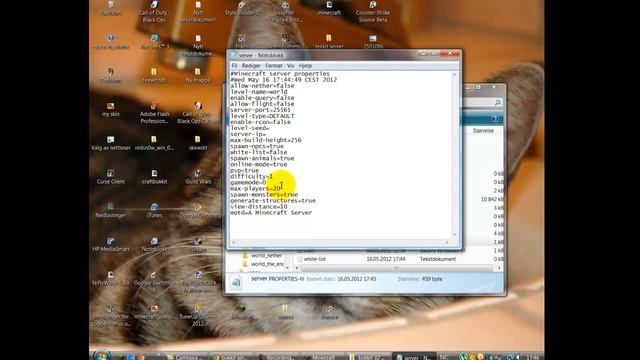Open the Format menu in Notepad
The height and width of the screenshot is (360, 640).
click(274, 66)
